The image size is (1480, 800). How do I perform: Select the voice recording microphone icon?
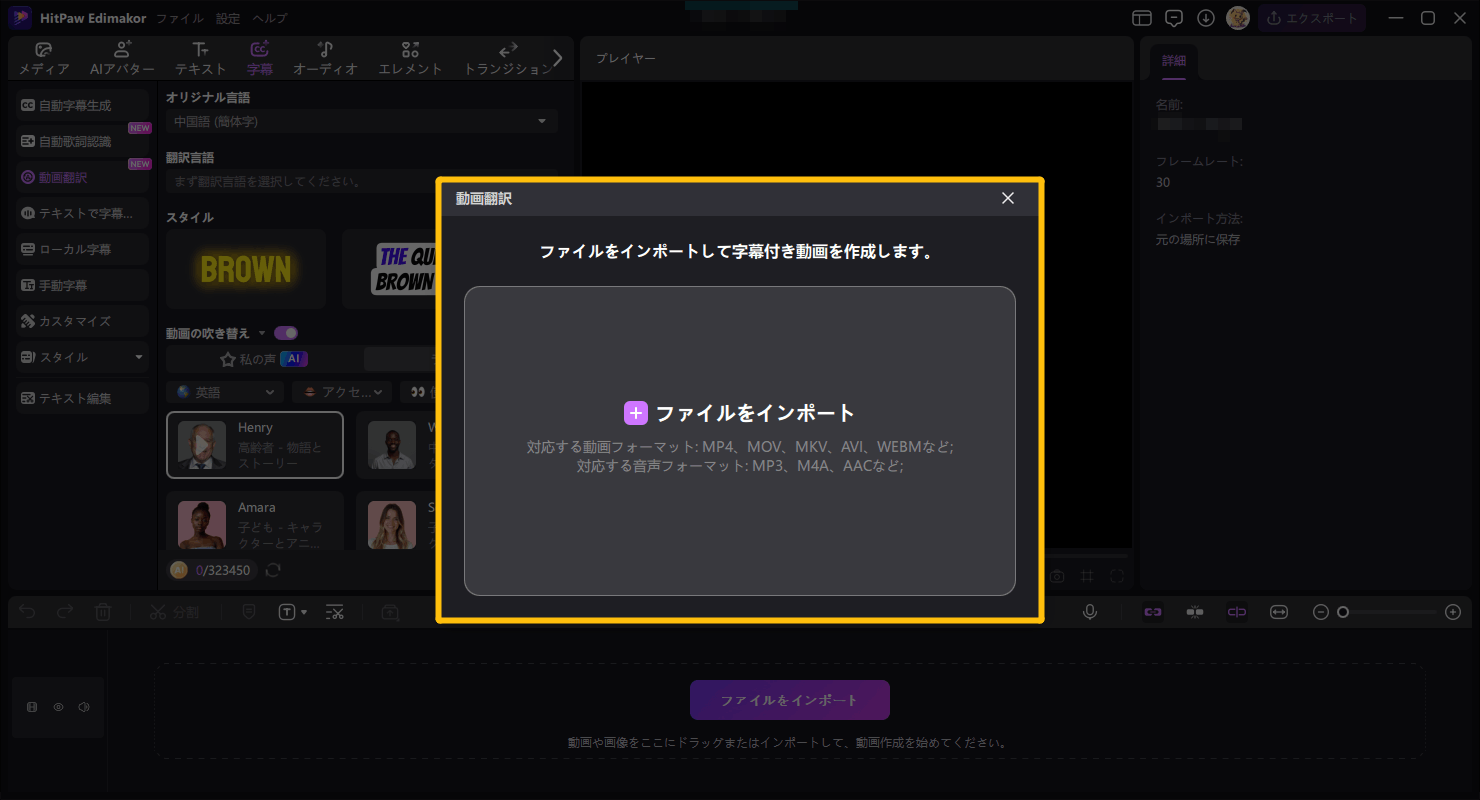pyautogui.click(x=1090, y=611)
